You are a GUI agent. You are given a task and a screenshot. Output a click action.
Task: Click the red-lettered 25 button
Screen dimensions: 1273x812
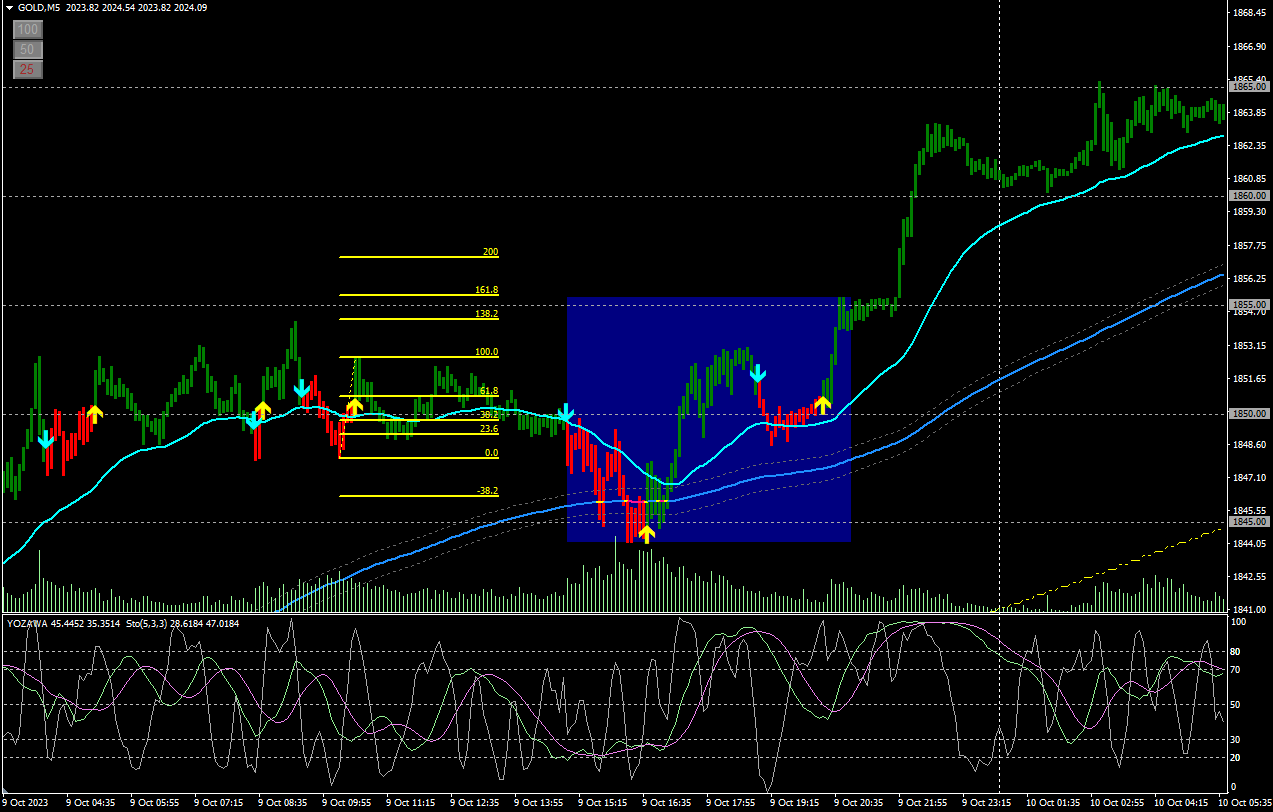27,69
